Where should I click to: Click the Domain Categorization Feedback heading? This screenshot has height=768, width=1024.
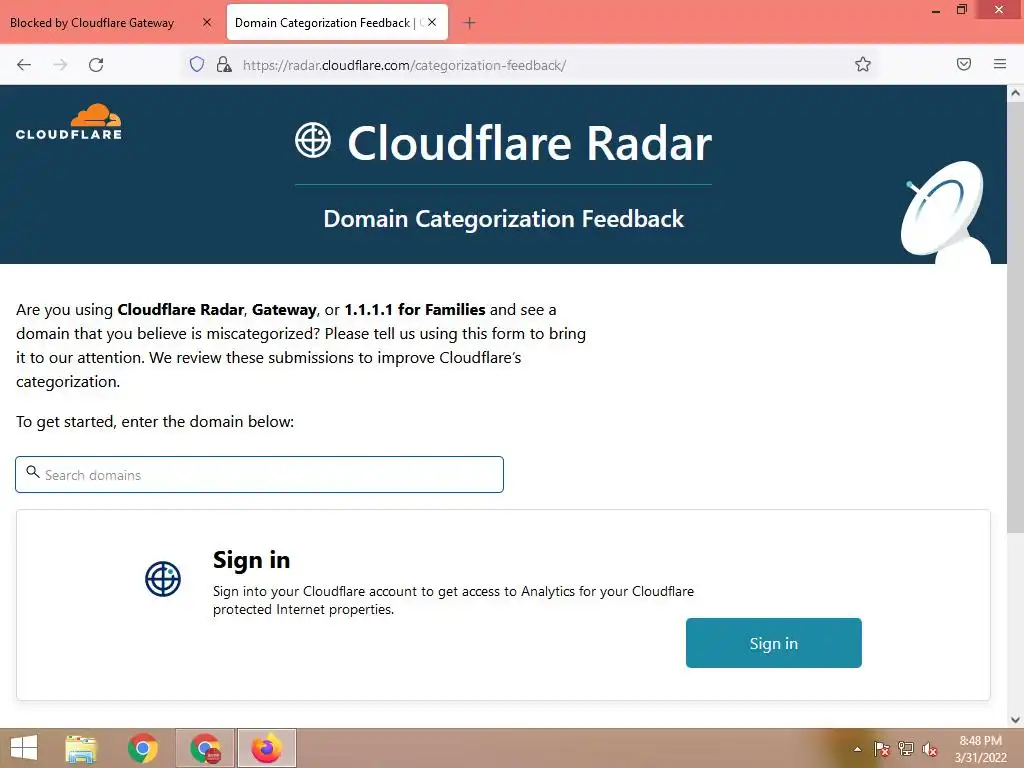(x=504, y=219)
